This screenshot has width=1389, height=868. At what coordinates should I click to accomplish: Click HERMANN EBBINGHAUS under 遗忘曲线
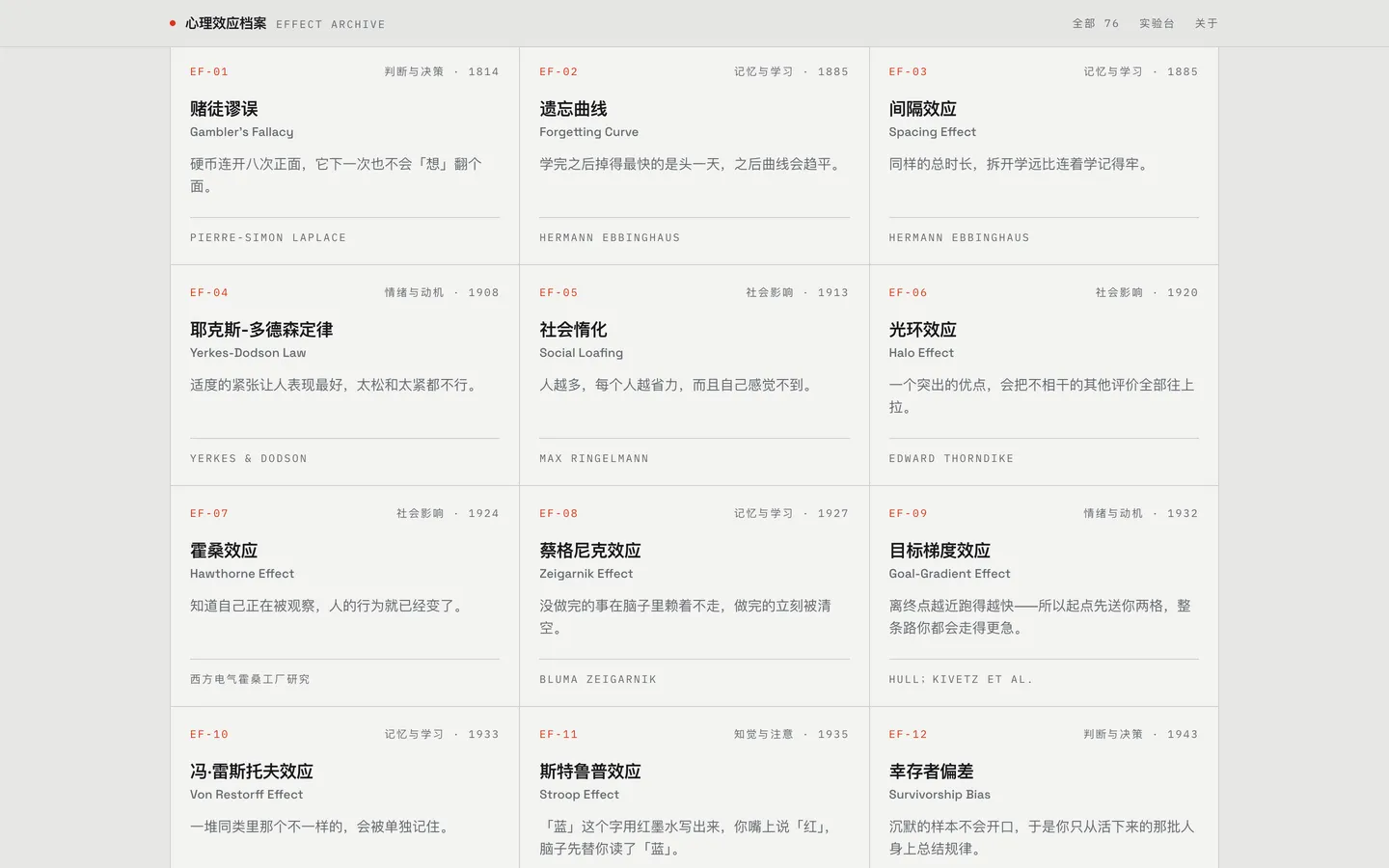pos(610,237)
